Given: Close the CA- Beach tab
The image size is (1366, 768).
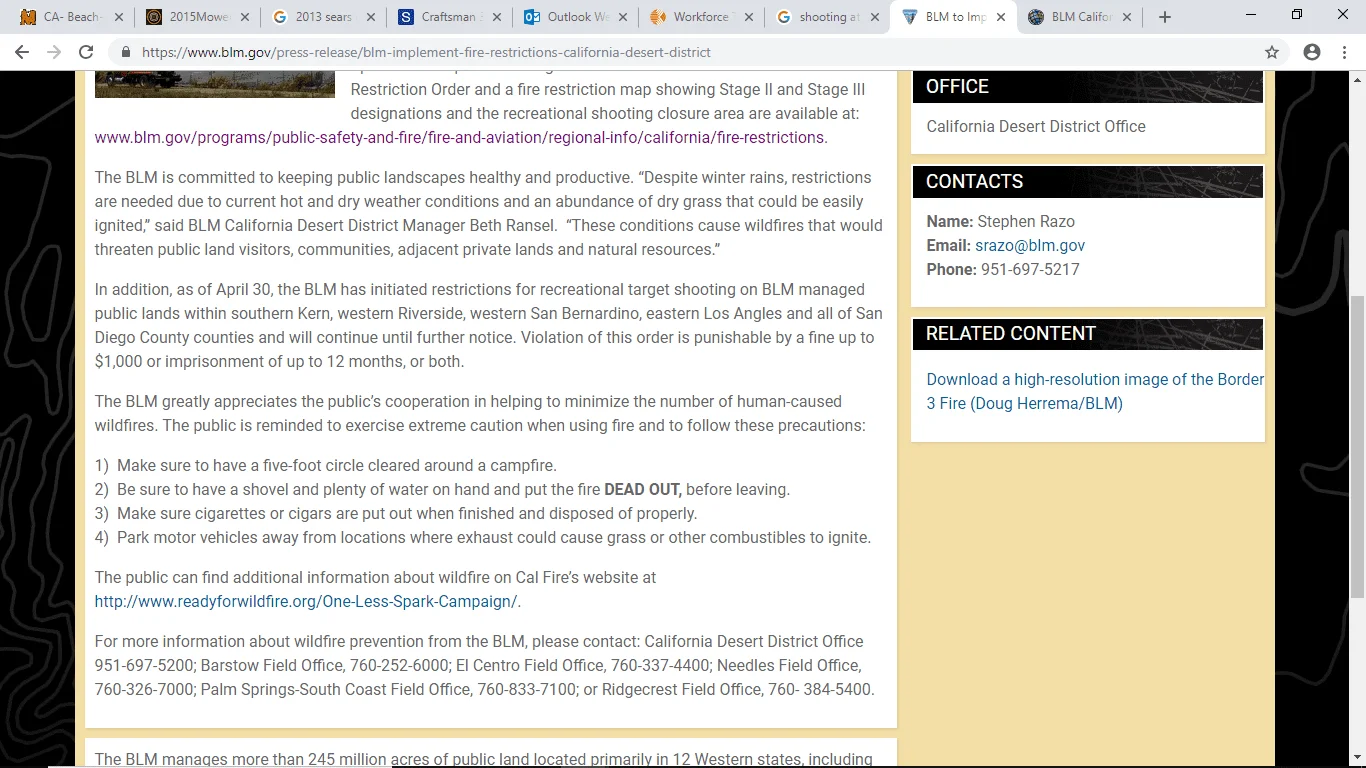Looking at the screenshot, I should [119, 17].
